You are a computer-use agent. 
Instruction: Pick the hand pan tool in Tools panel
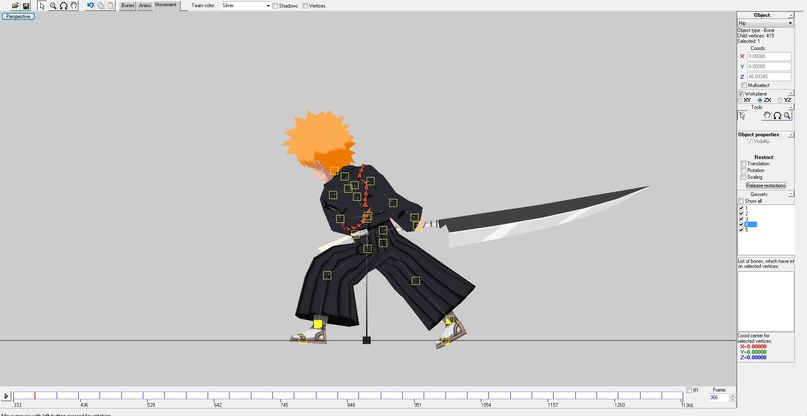[767, 116]
